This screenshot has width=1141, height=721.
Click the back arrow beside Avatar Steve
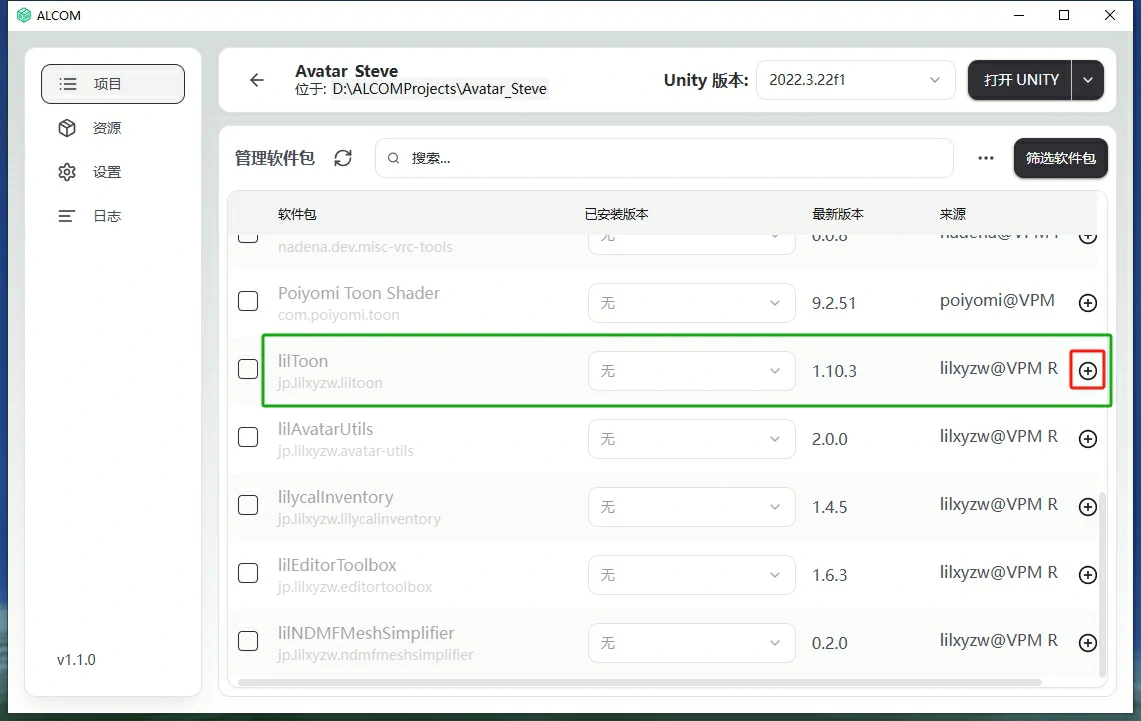pos(257,80)
